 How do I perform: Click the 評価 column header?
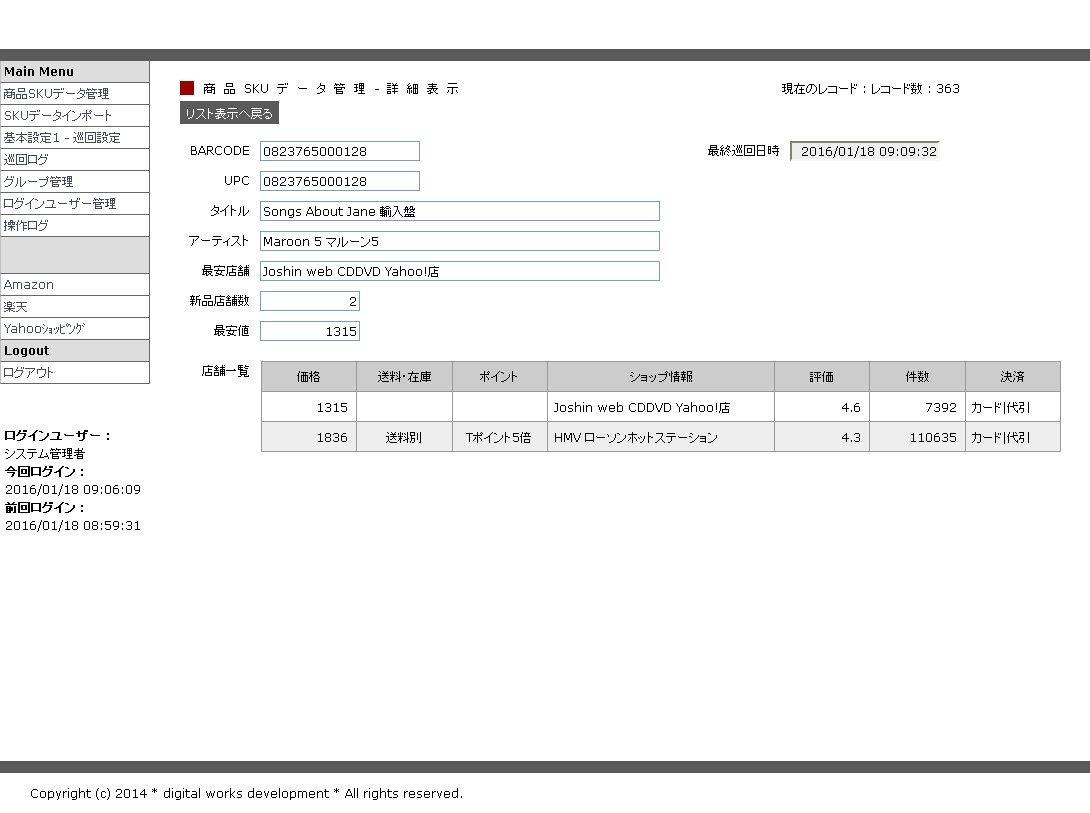(x=822, y=377)
